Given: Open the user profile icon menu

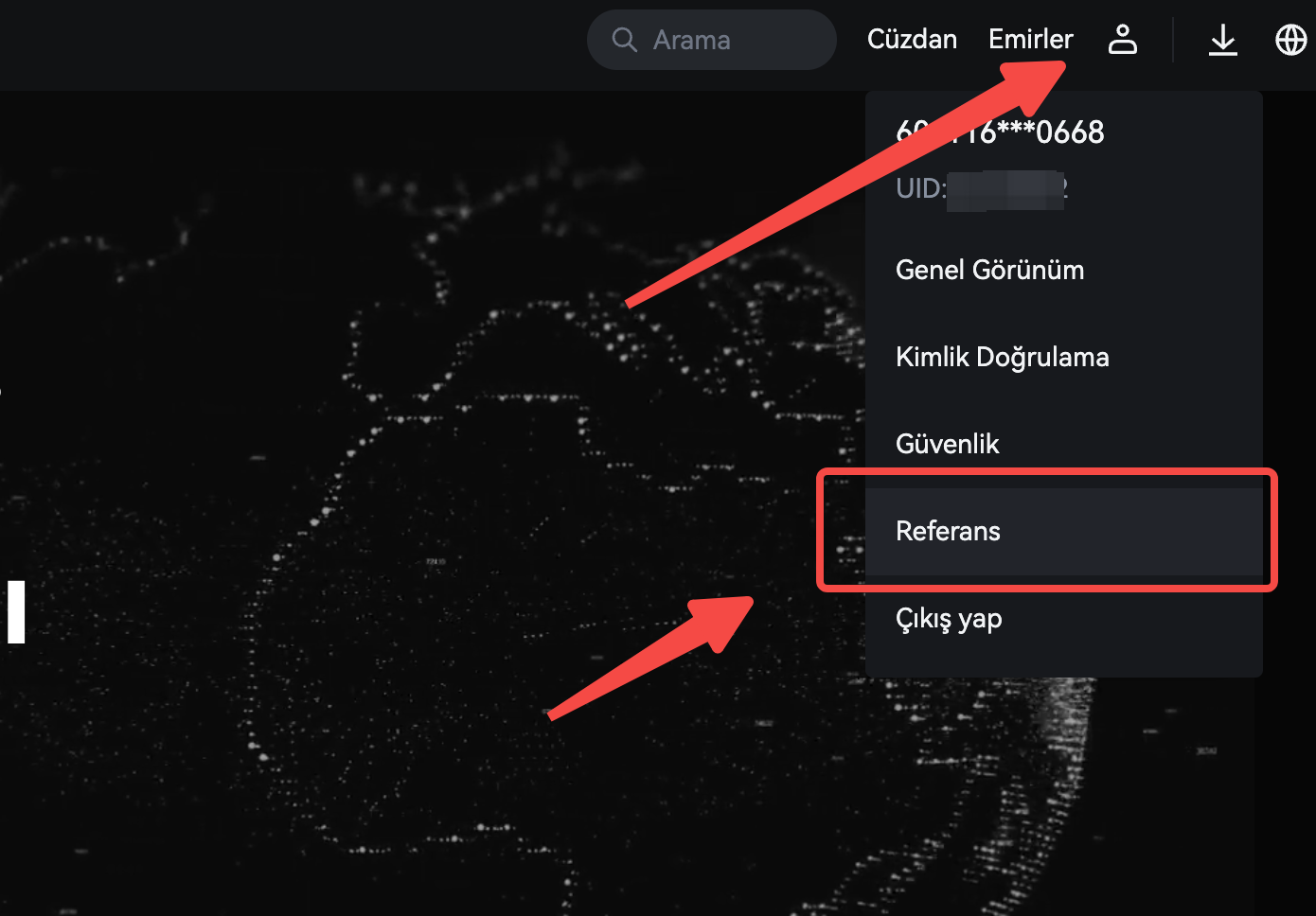Looking at the screenshot, I should (x=1123, y=40).
